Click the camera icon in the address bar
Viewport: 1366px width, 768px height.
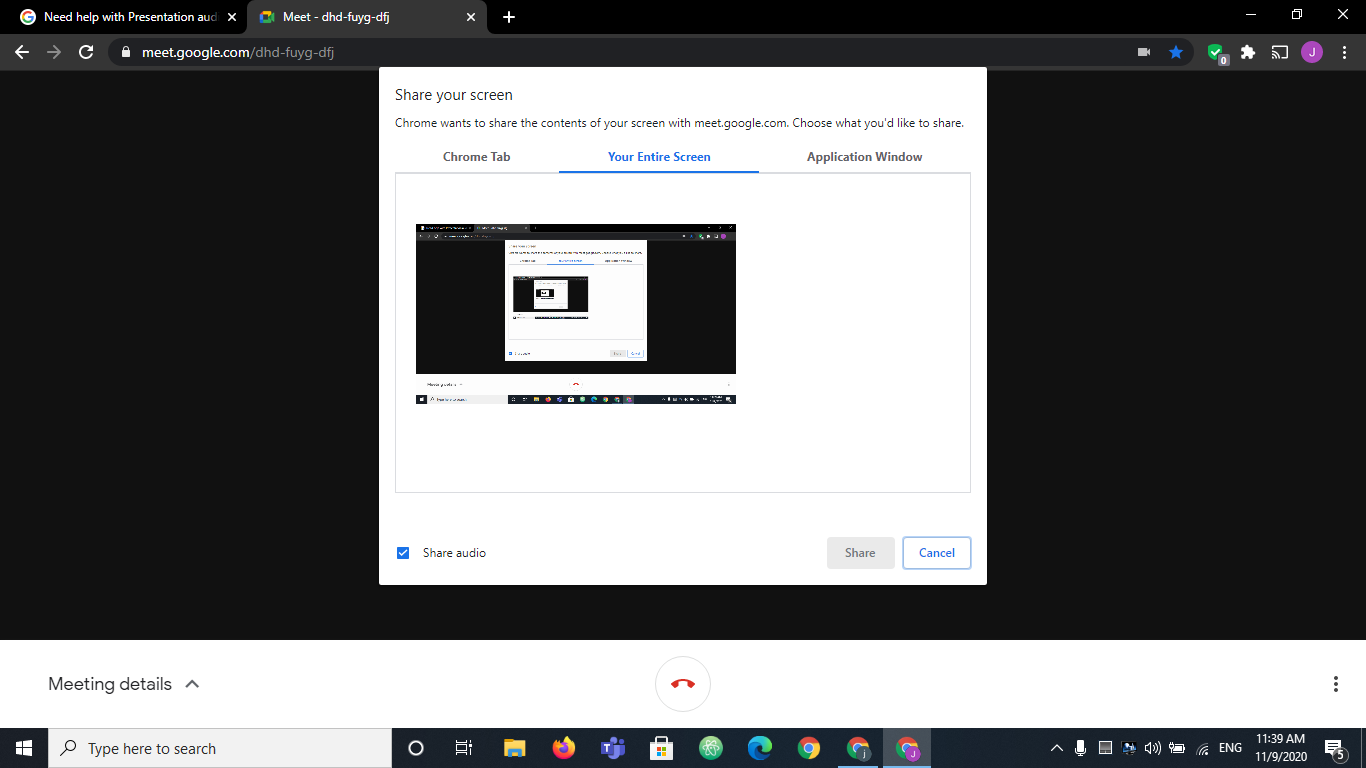pyautogui.click(x=1143, y=51)
